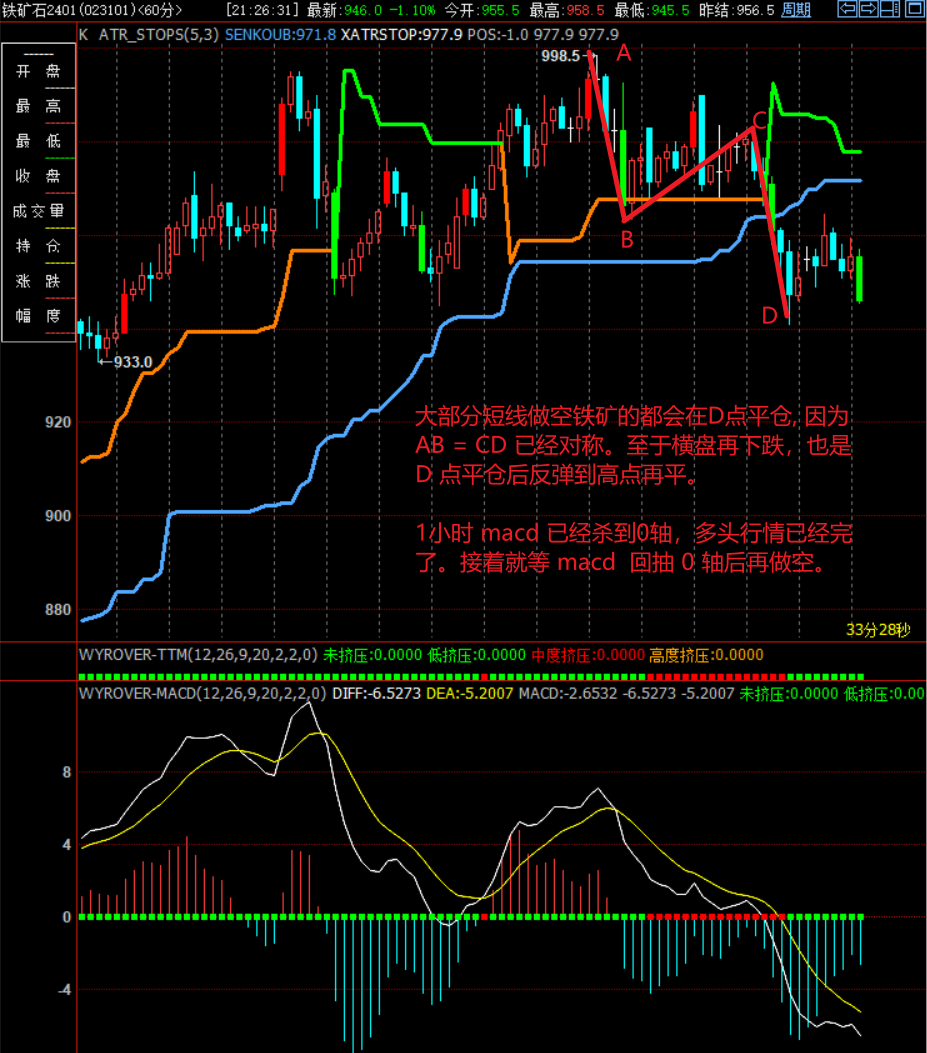Viewport: 927px width, 1053px height.
Task: Click the 933.0 low price marker
Action: (132, 362)
